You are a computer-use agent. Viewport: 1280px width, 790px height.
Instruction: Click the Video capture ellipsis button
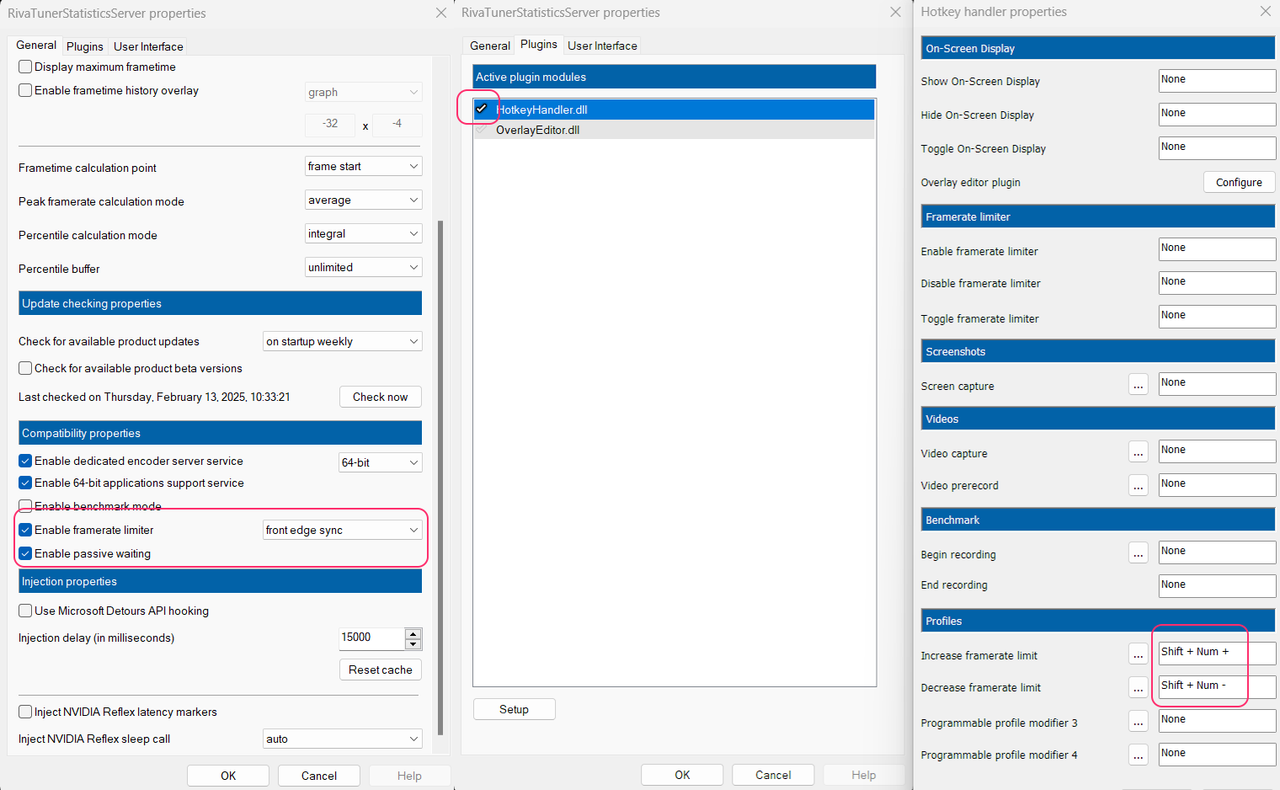click(1138, 452)
